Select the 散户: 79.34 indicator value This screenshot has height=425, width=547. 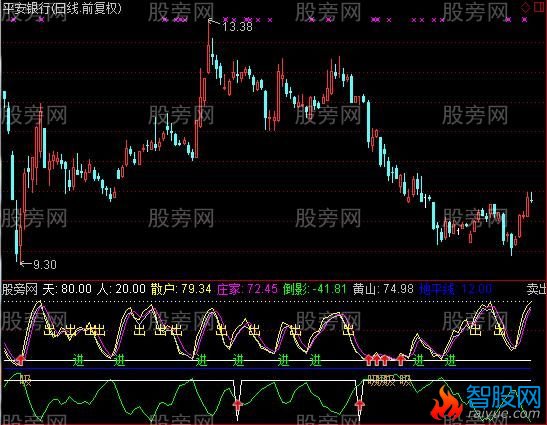pos(181,289)
